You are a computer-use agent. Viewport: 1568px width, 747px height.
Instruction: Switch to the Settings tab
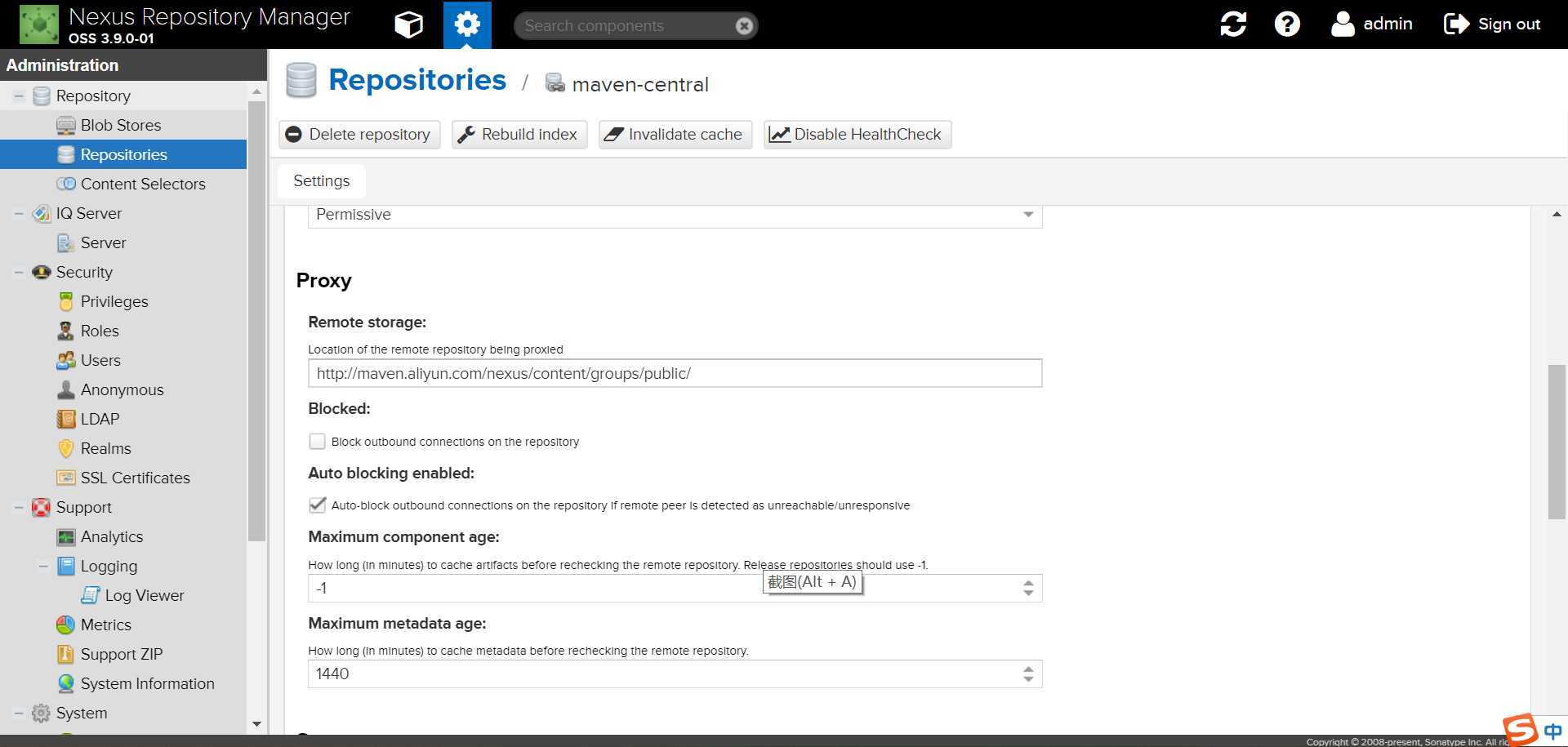click(x=322, y=181)
